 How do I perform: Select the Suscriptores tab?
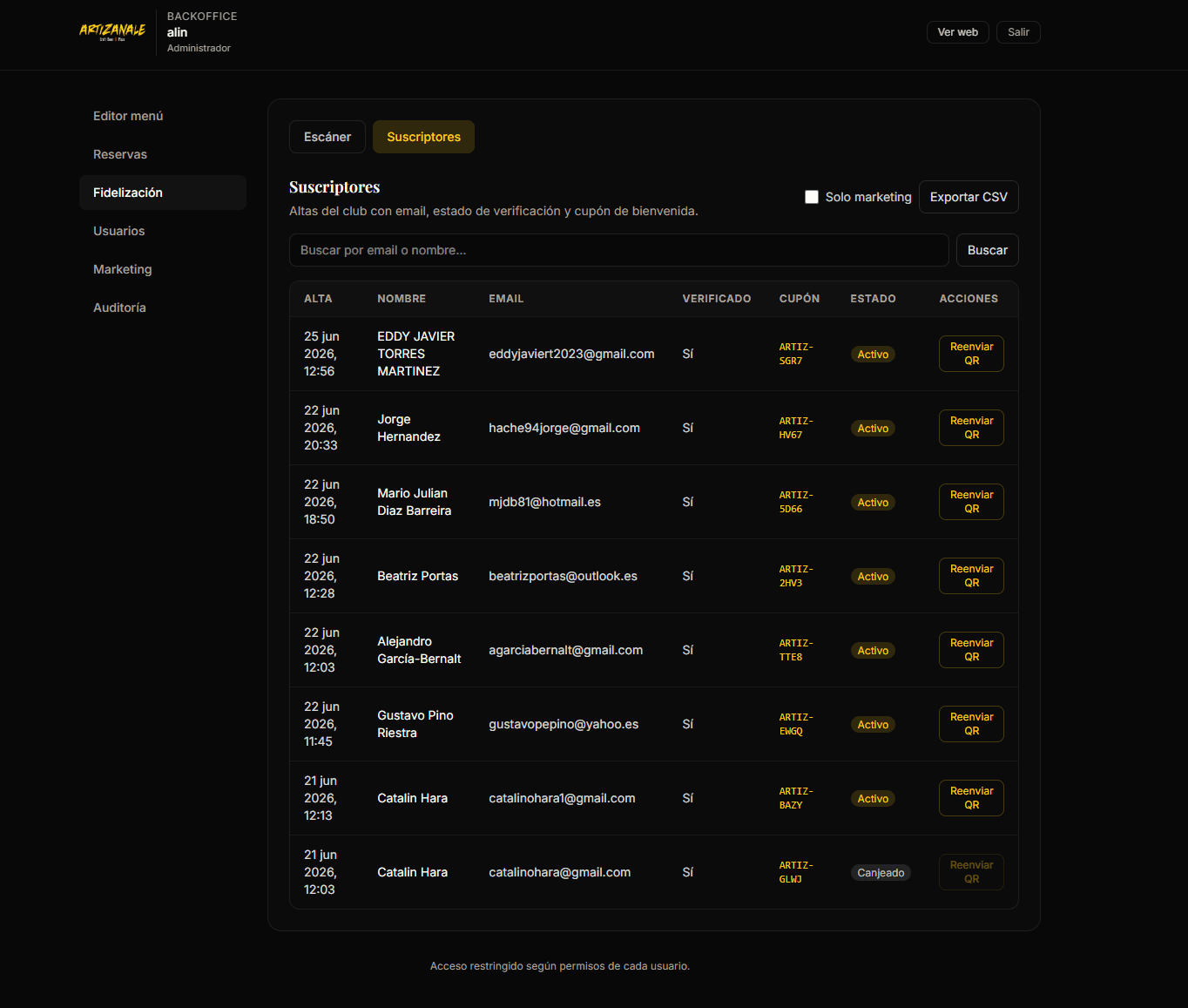pyautogui.click(x=423, y=137)
